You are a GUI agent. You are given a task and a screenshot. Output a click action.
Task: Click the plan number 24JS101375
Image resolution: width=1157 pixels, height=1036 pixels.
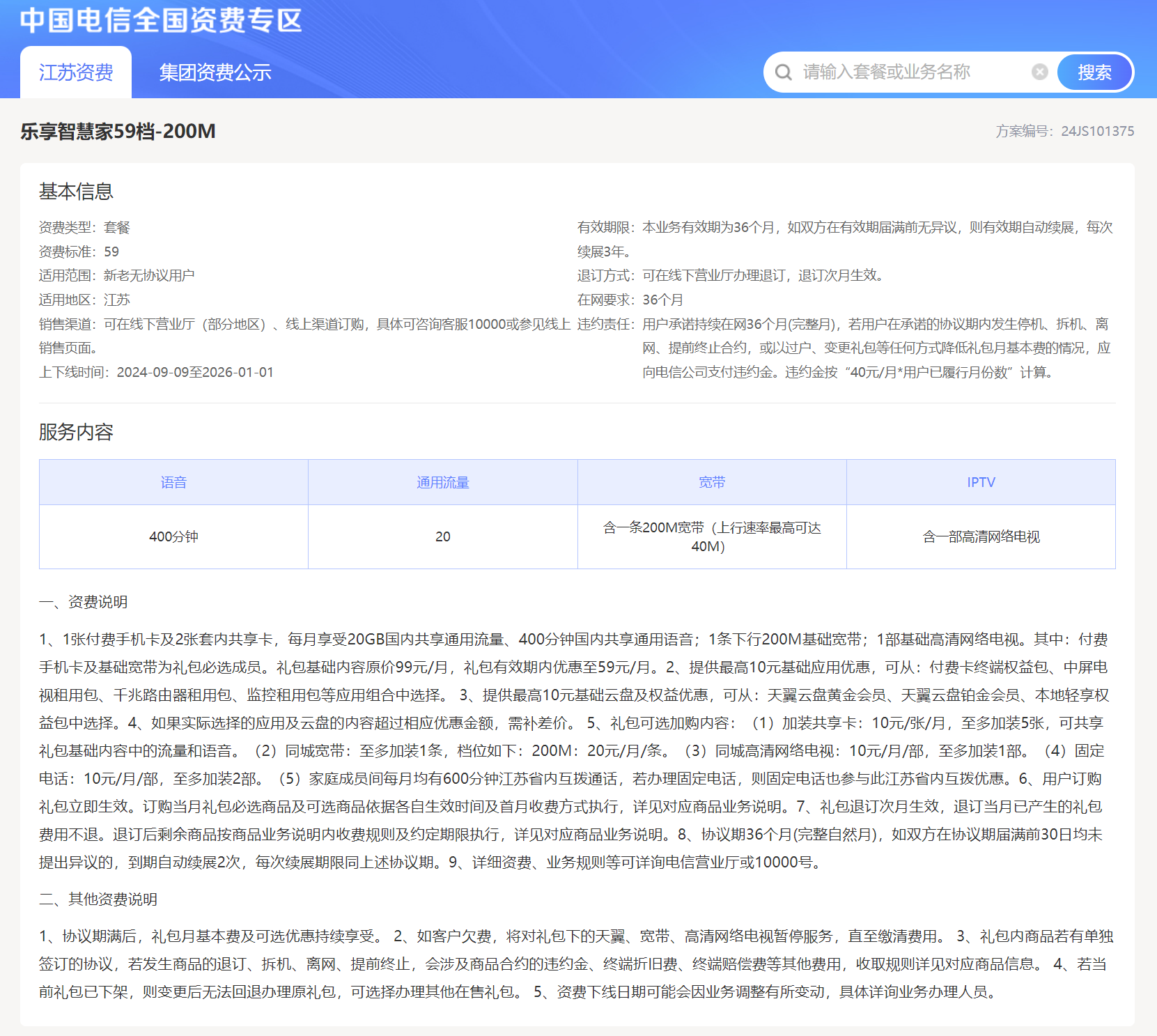coord(1098,131)
